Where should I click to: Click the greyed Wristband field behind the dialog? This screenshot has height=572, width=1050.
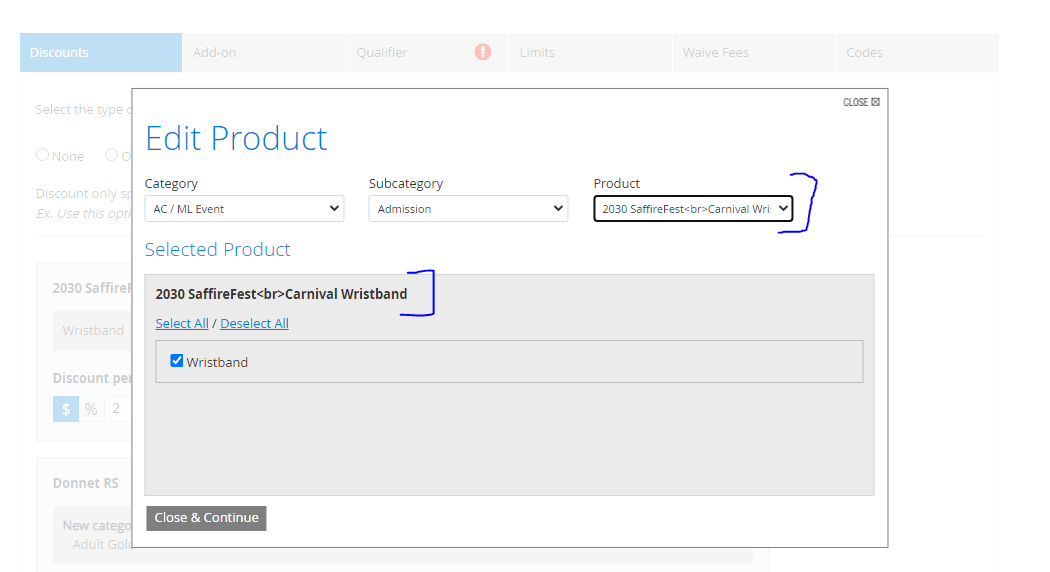pos(93,330)
